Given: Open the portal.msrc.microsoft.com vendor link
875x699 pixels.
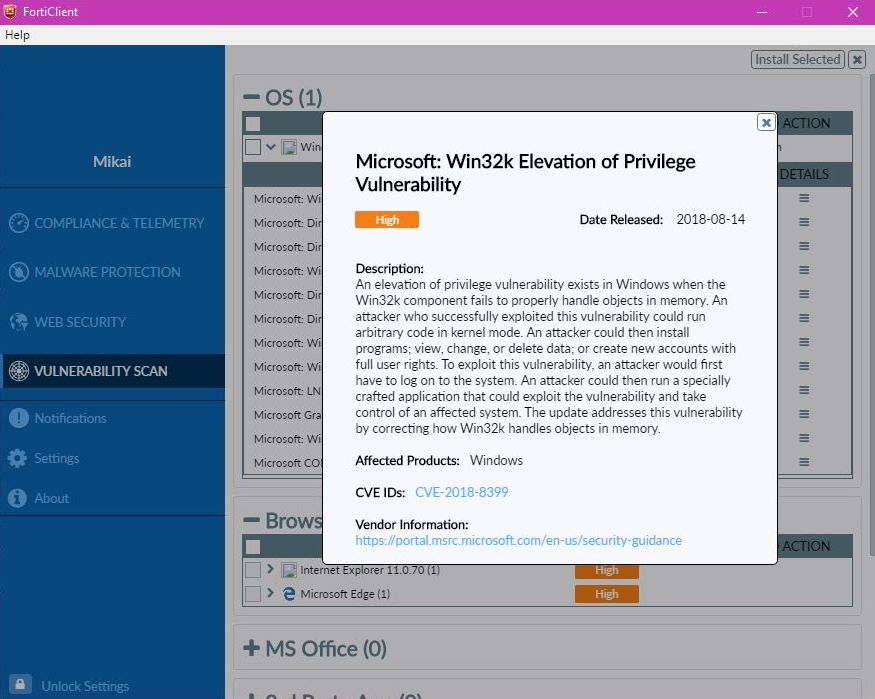Looking at the screenshot, I should click(x=518, y=541).
